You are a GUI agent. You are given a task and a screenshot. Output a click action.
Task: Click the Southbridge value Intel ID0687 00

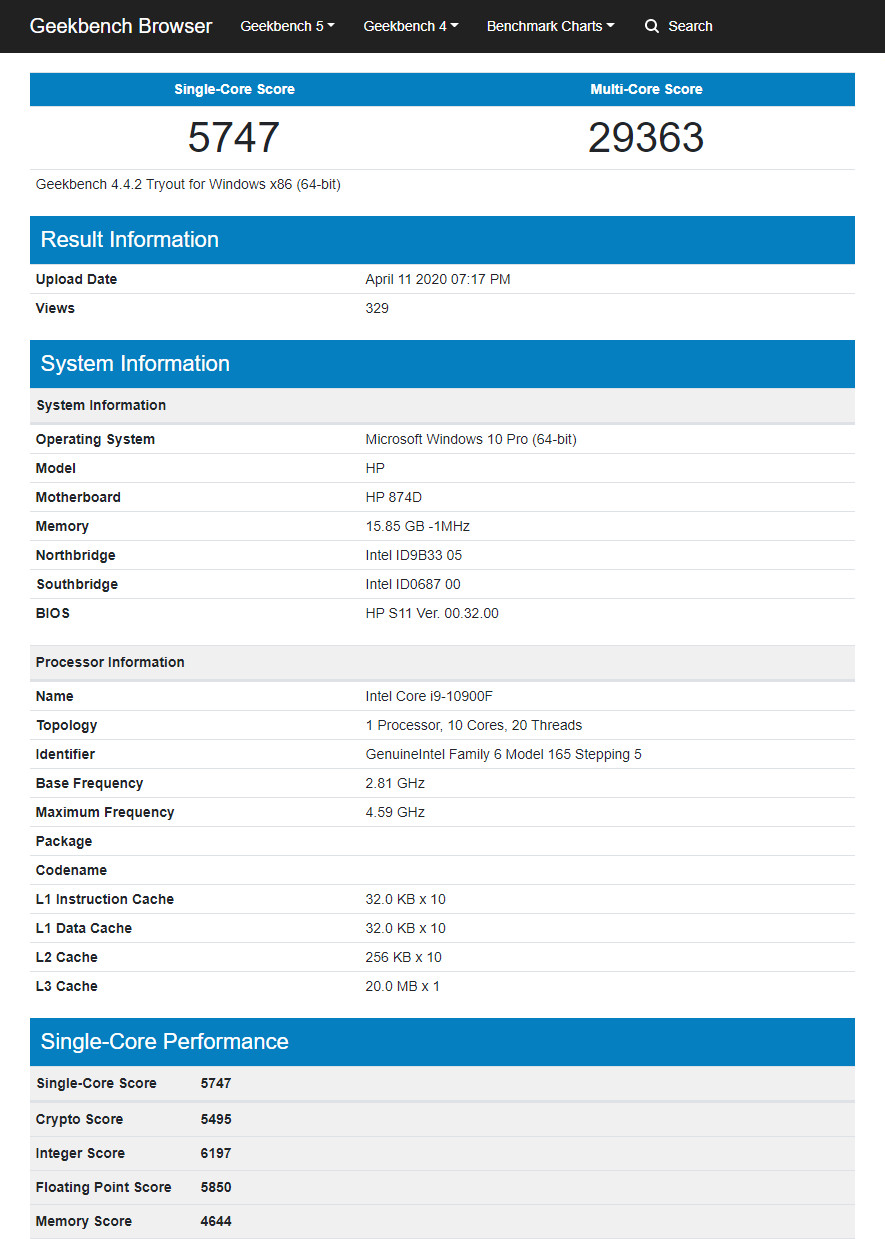[x=413, y=584]
